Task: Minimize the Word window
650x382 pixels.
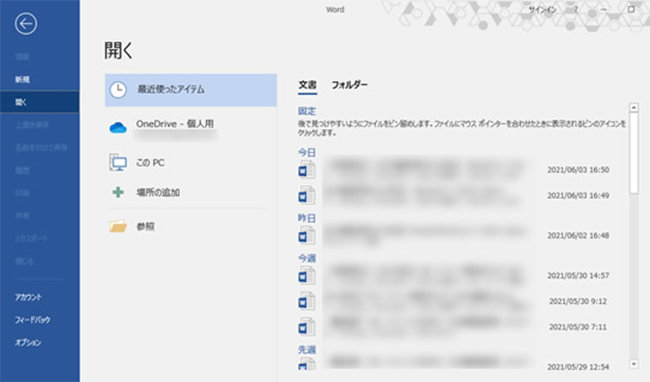Action: point(604,9)
